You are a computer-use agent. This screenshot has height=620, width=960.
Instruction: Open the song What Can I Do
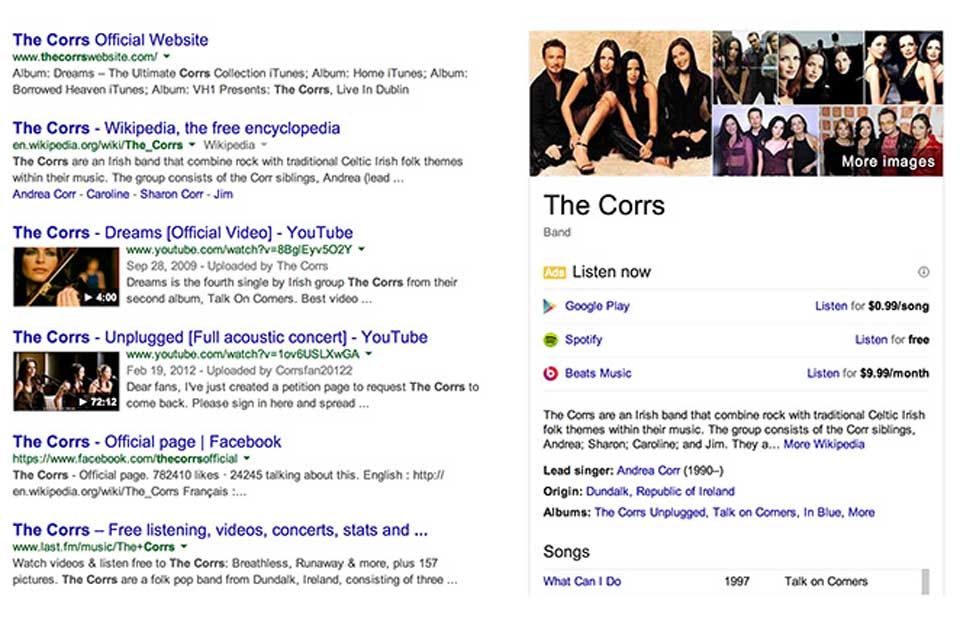pos(582,581)
